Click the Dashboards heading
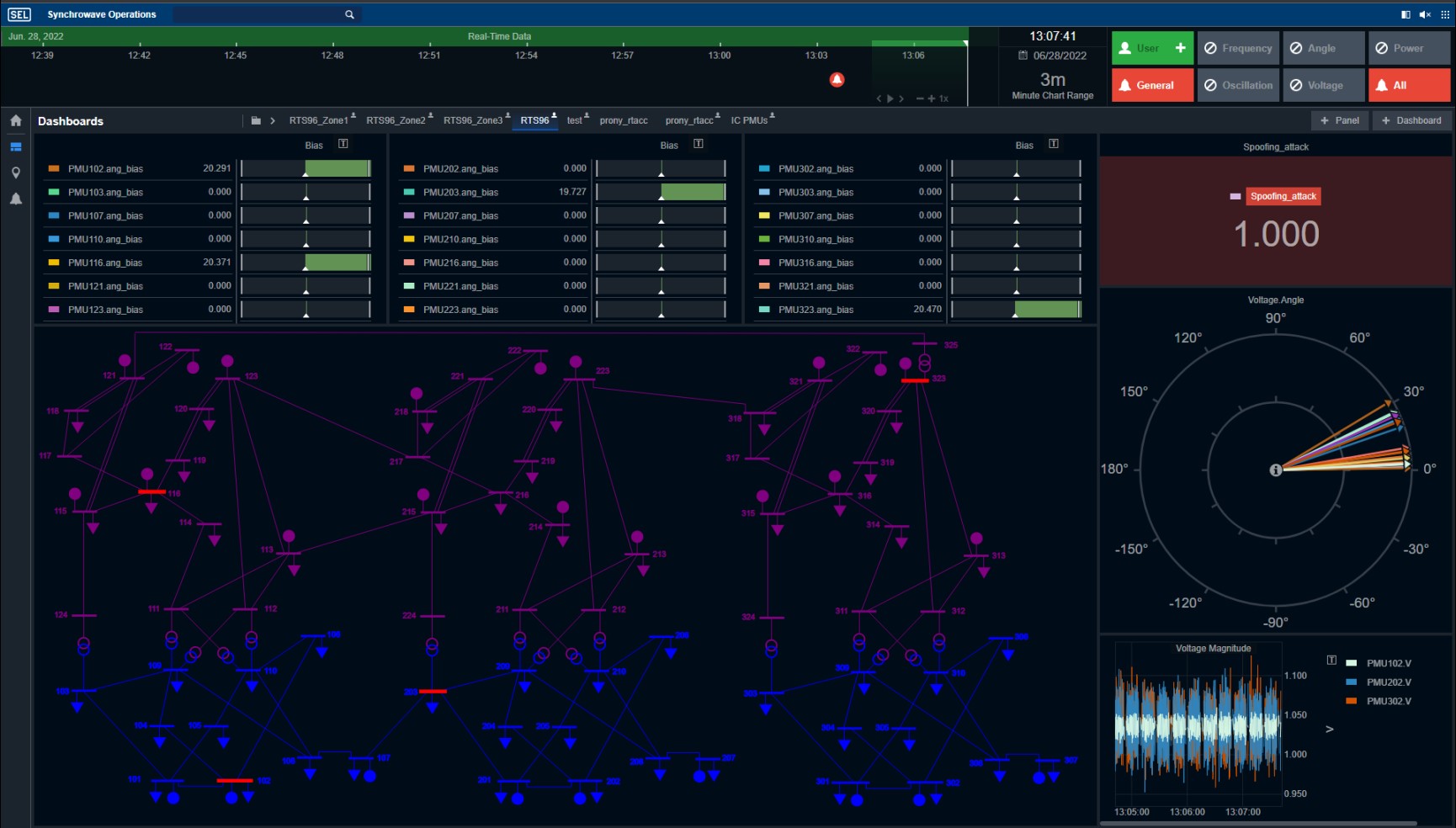Image resolution: width=1456 pixels, height=828 pixels. [x=71, y=120]
